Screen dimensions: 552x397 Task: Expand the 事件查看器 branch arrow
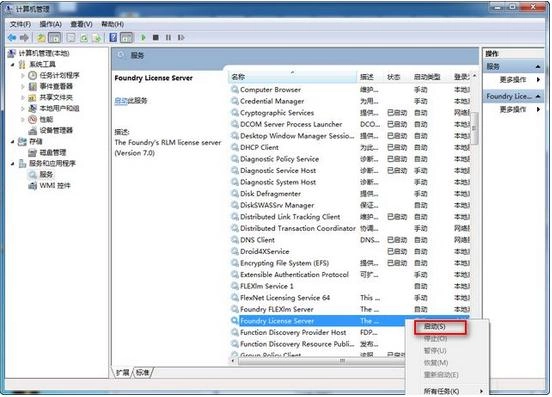point(23,86)
